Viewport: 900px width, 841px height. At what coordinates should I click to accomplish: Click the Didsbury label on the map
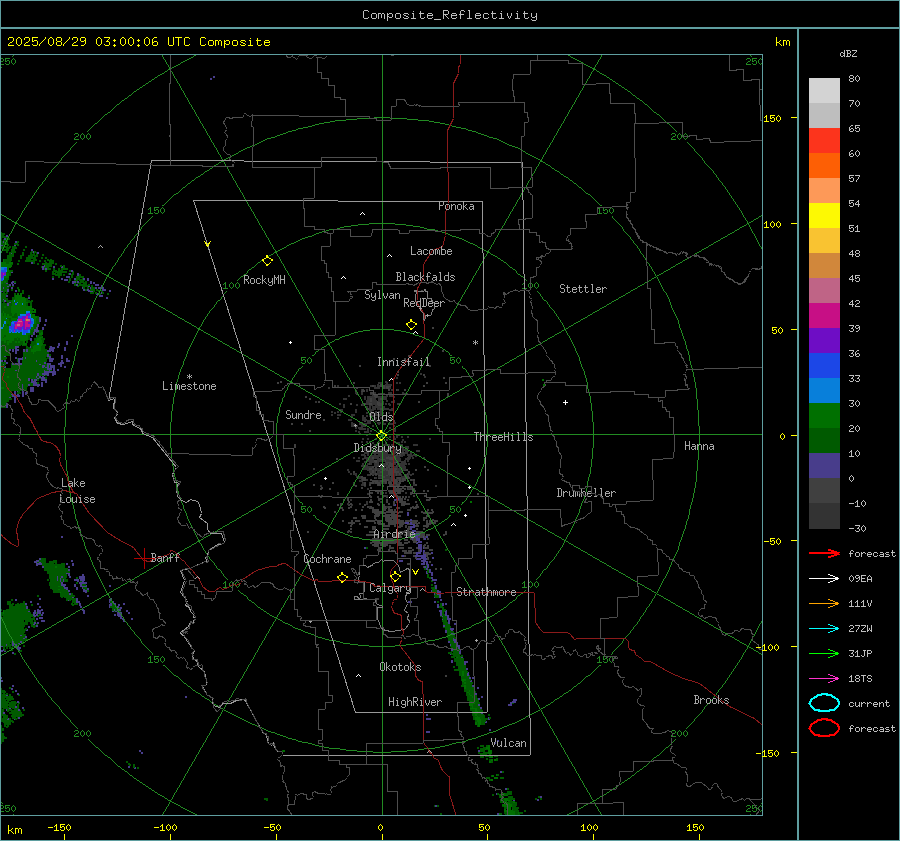(378, 448)
